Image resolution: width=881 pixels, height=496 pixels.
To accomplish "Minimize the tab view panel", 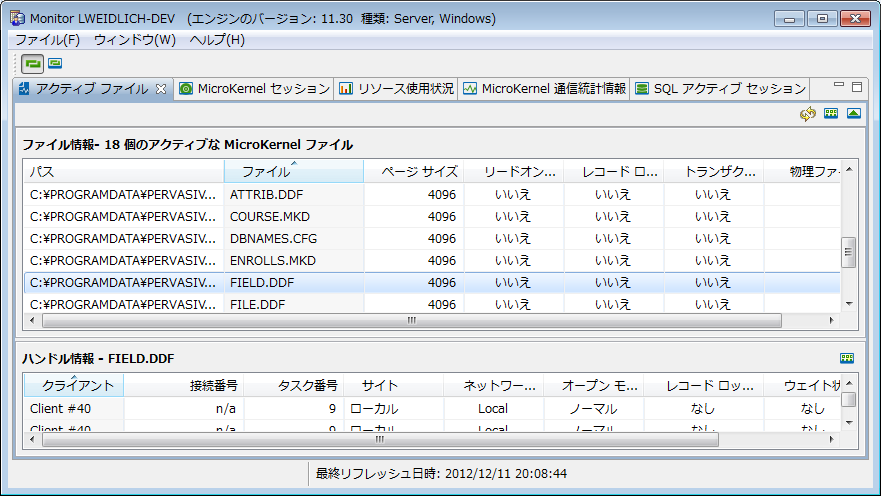I will pyautogui.click(x=840, y=87).
